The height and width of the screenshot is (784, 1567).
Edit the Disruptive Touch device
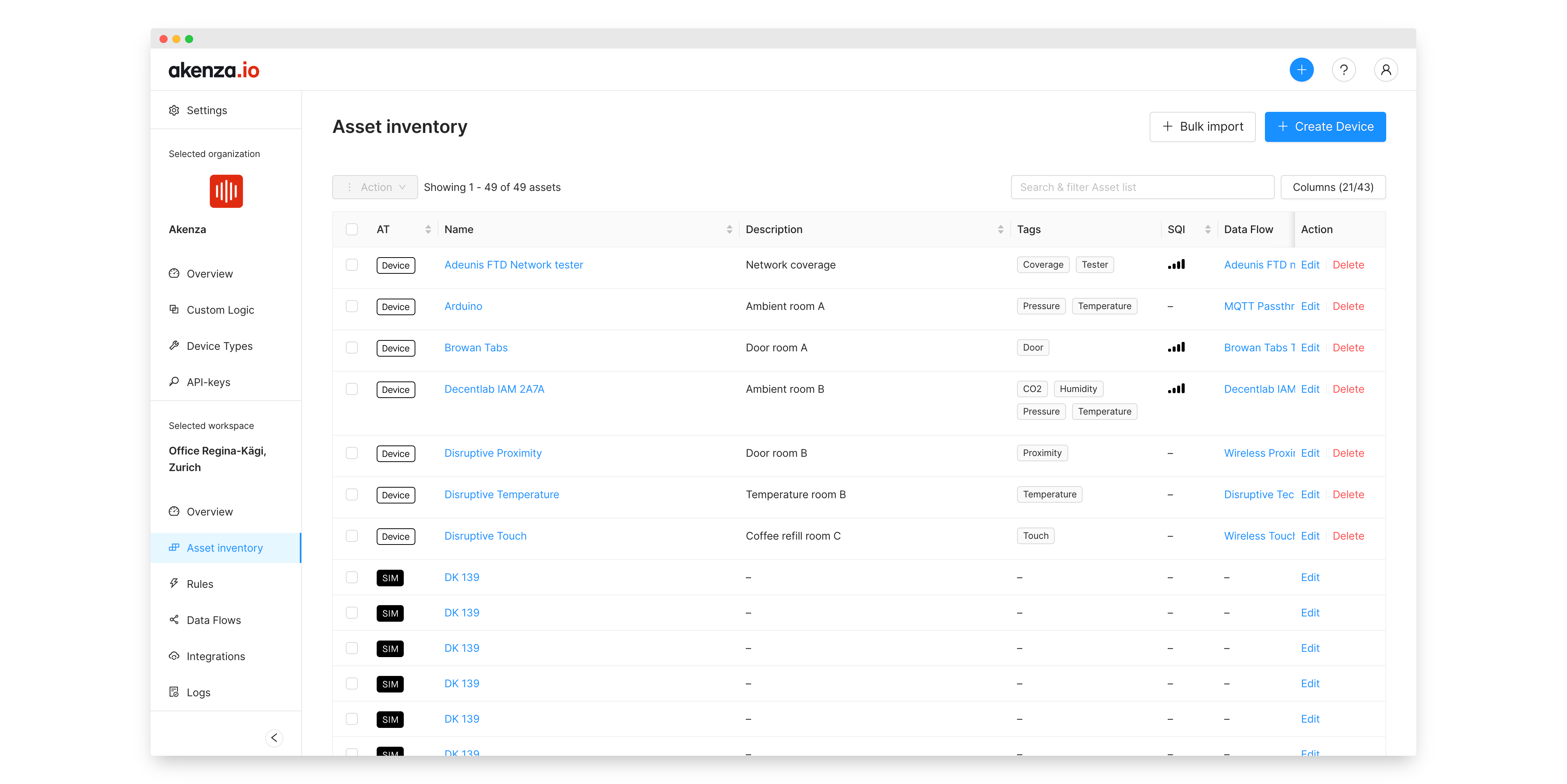tap(1310, 536)
